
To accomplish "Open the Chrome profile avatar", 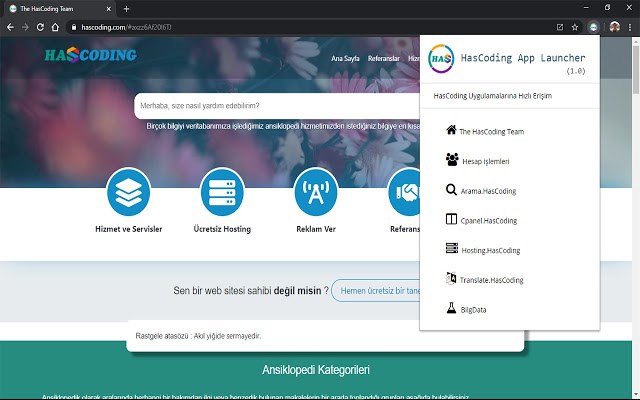I will [x=614, y=27].
